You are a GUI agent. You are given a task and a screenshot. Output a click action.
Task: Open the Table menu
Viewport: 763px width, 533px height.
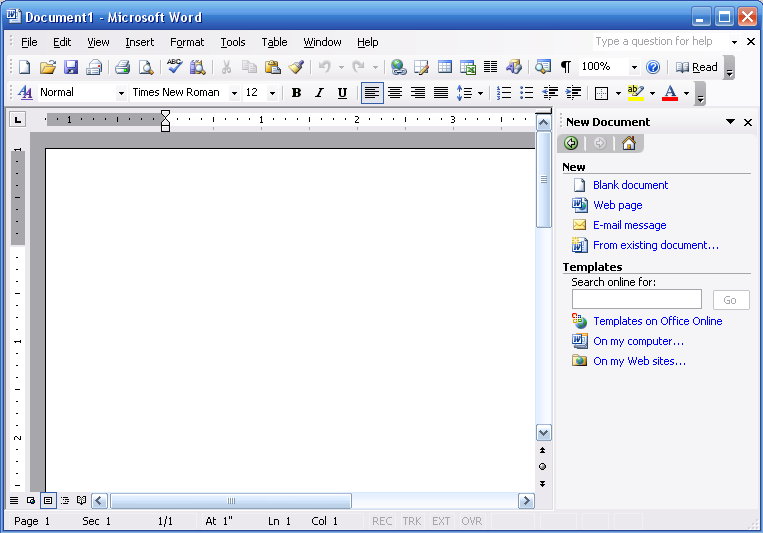pyautogui.click(x=274, y=42)
